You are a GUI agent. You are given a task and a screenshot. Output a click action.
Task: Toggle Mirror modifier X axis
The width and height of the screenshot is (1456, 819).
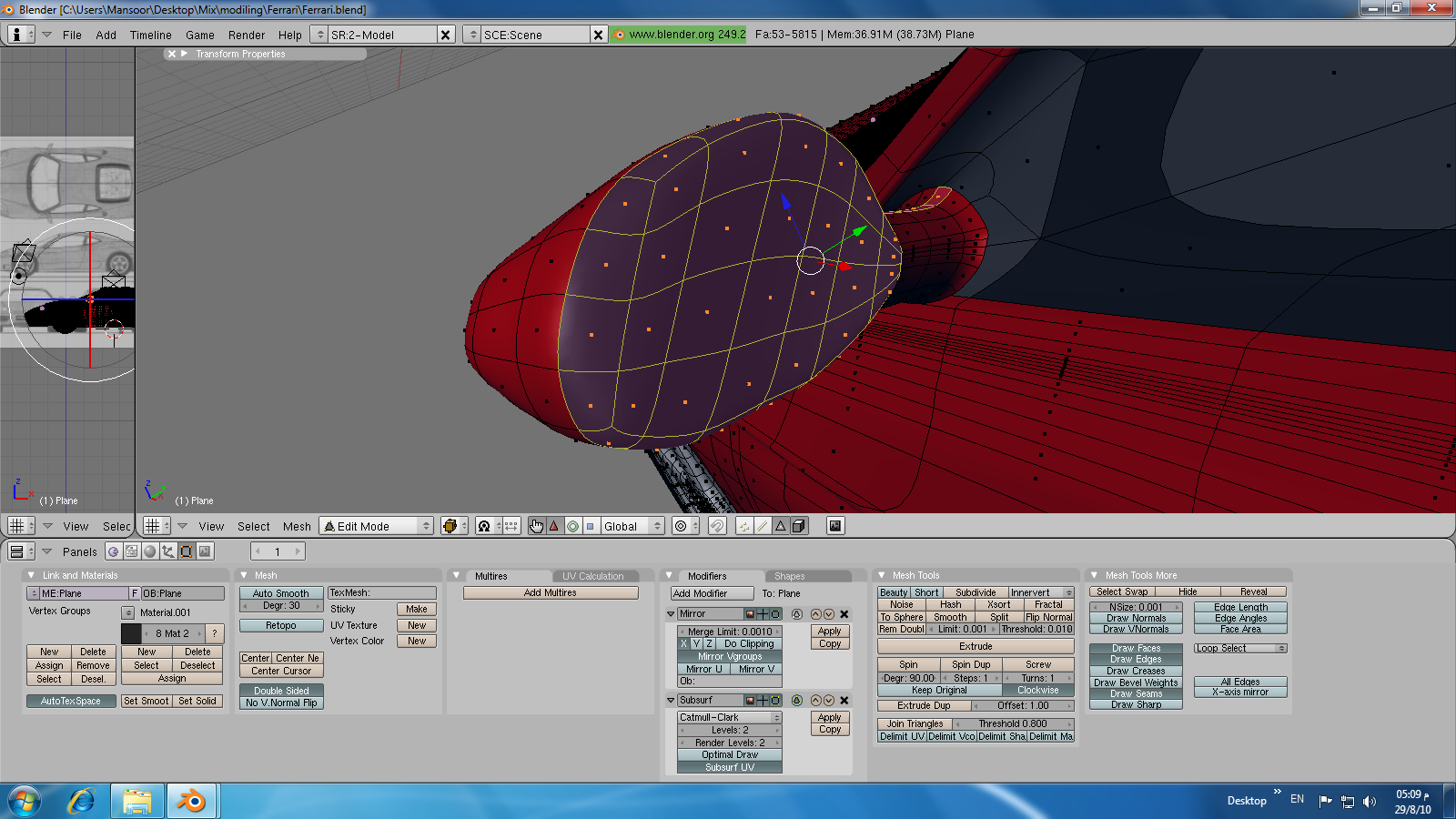tap(684, 643)
